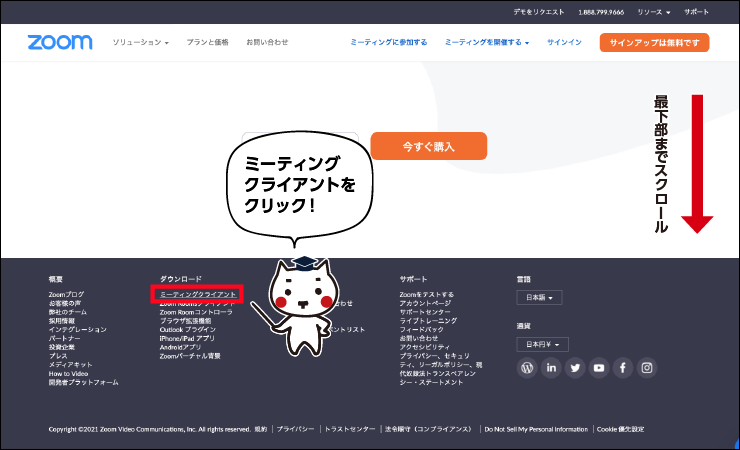Open the 規約 link in copyright bar
Image resolution: width=740 pixels, height=450 pixels.
coord(261,429)
